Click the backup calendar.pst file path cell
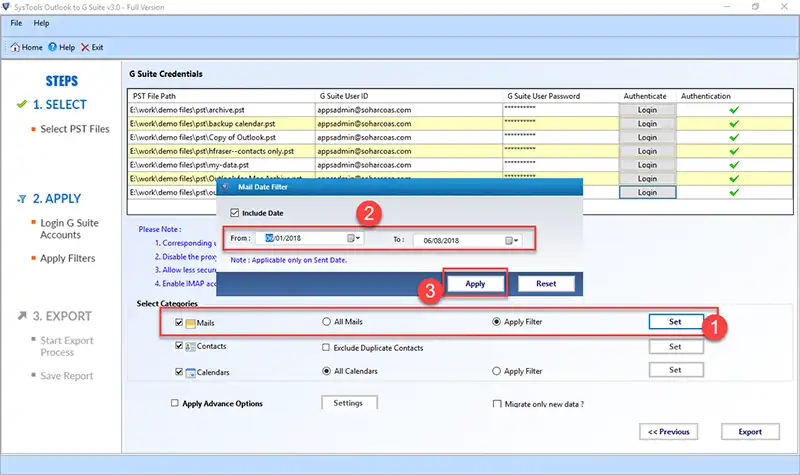 [x=221, y=123]
